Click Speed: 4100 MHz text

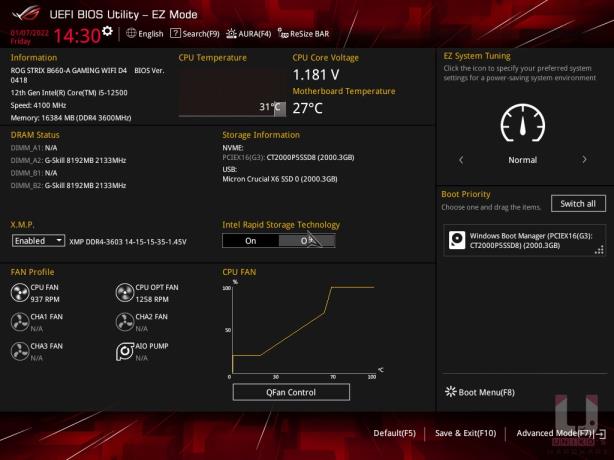(38, 105)
